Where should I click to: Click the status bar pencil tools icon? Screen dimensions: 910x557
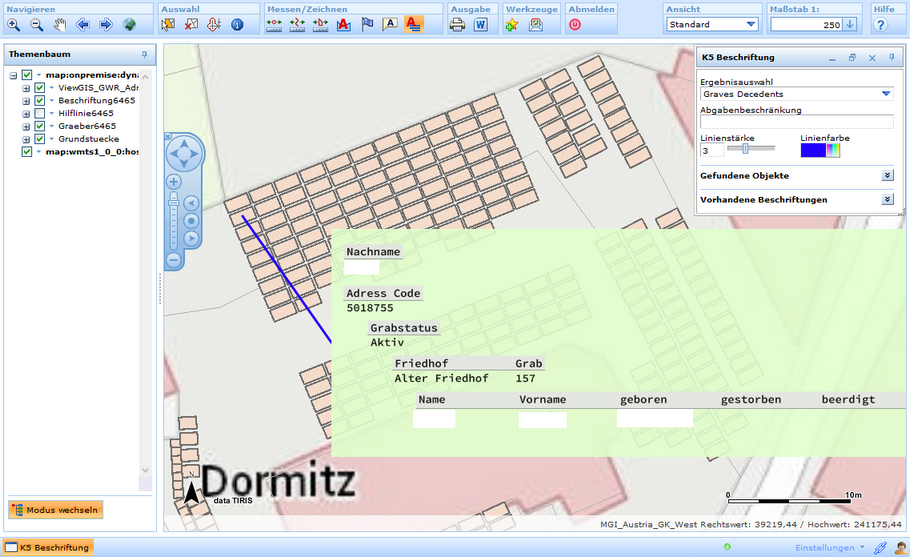[x=880, y=547]
